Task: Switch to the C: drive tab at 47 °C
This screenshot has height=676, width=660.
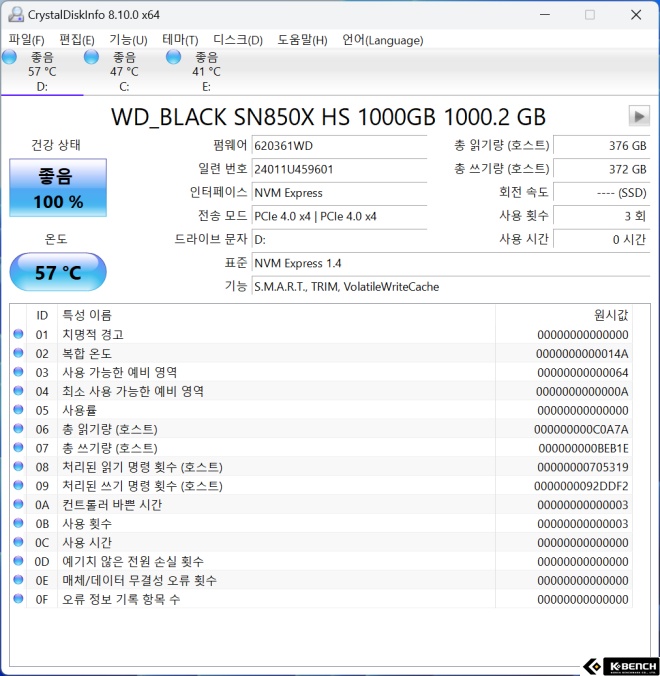Action: pos(124,72)
